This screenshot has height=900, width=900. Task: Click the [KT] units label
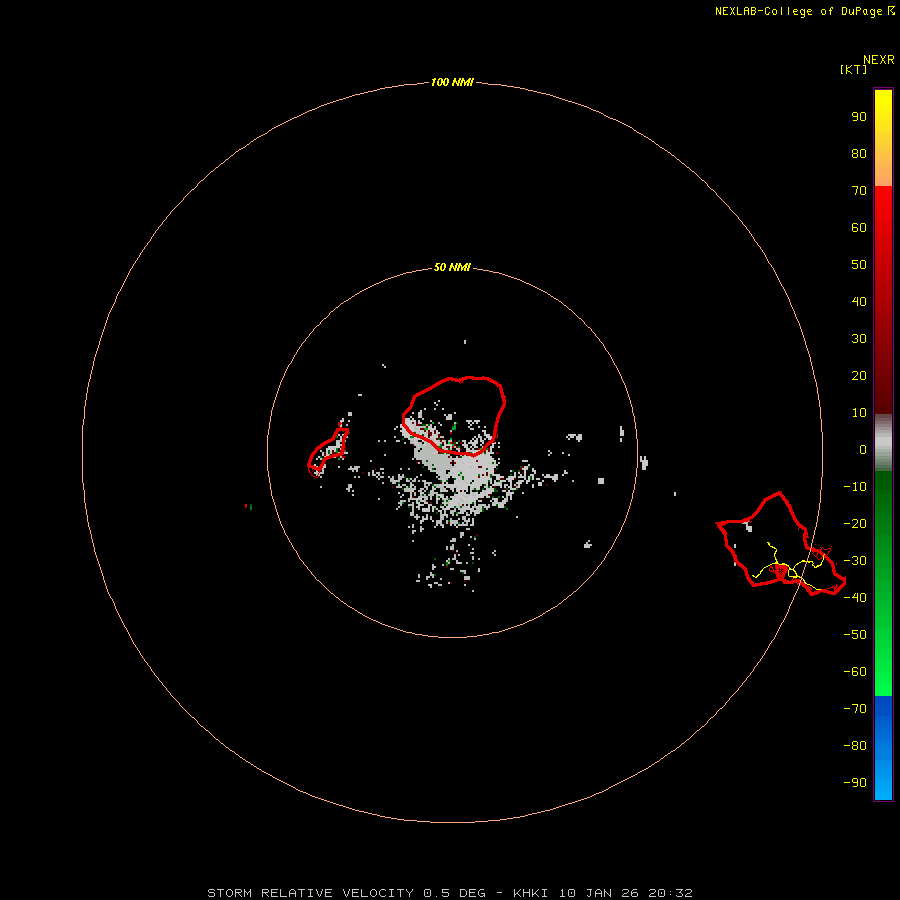[853, 69]
